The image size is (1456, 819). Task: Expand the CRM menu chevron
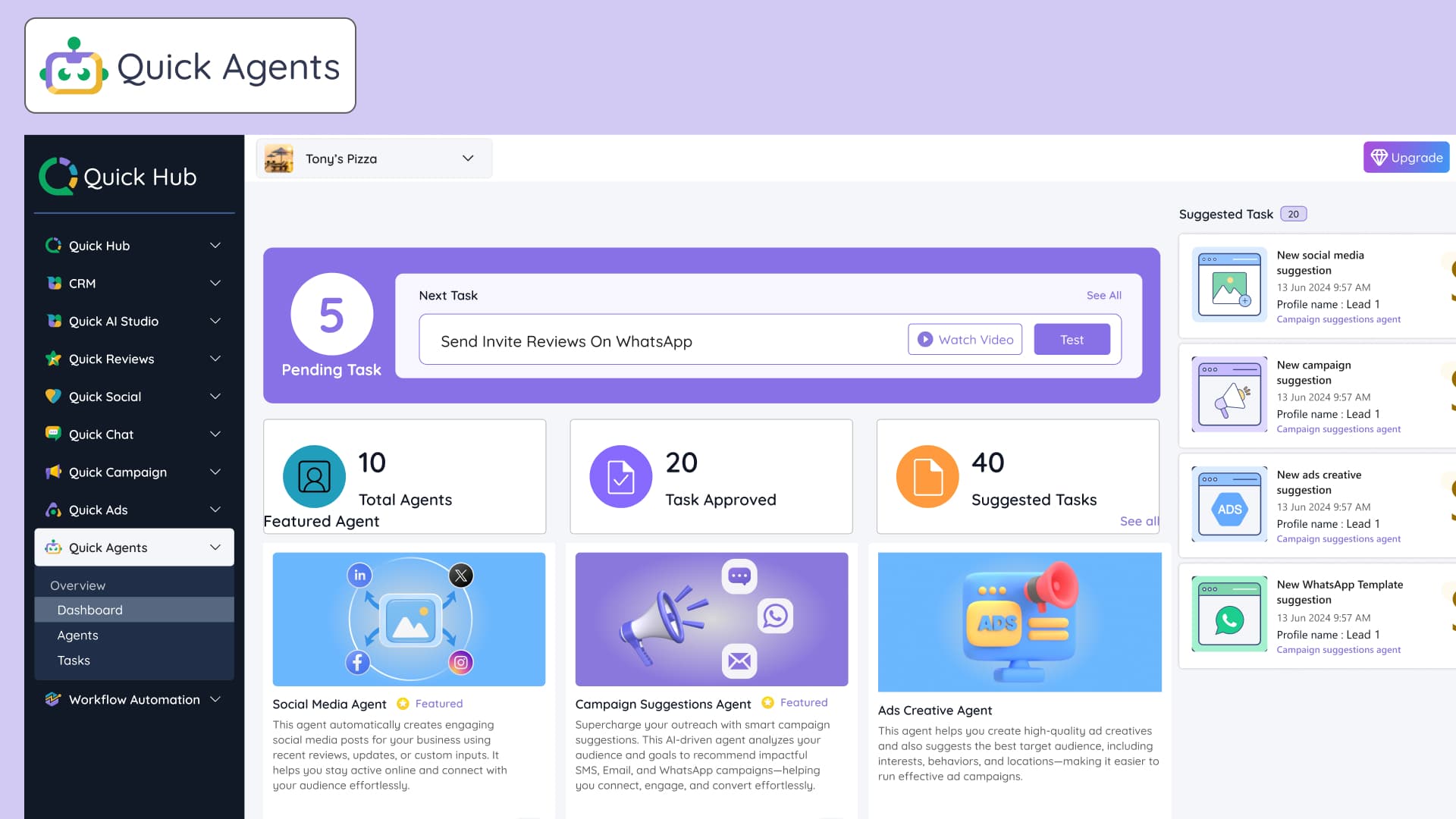point(216,283)
